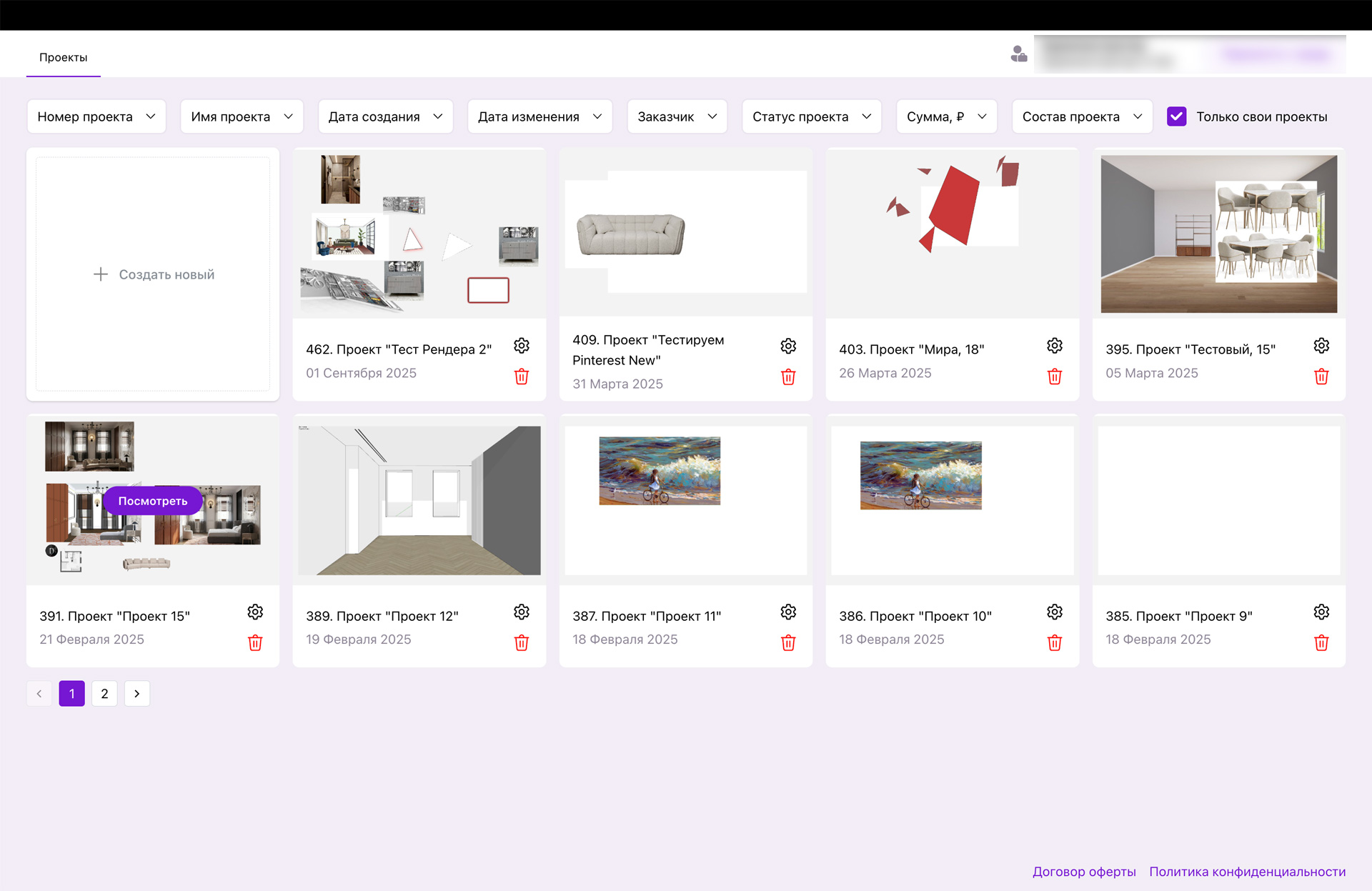Delete project 389 Проект 12
Image resolution: width=1372 pixels, height=891 pixels.
[x=522, y=643]
